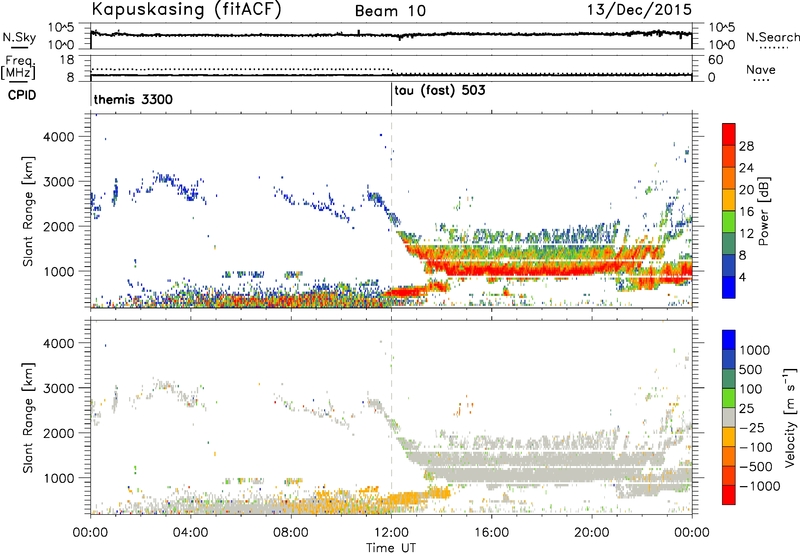Click the 16 dB colorbar tick label
The width and height of the screenshot is (800, 554).
click(746, 212)
